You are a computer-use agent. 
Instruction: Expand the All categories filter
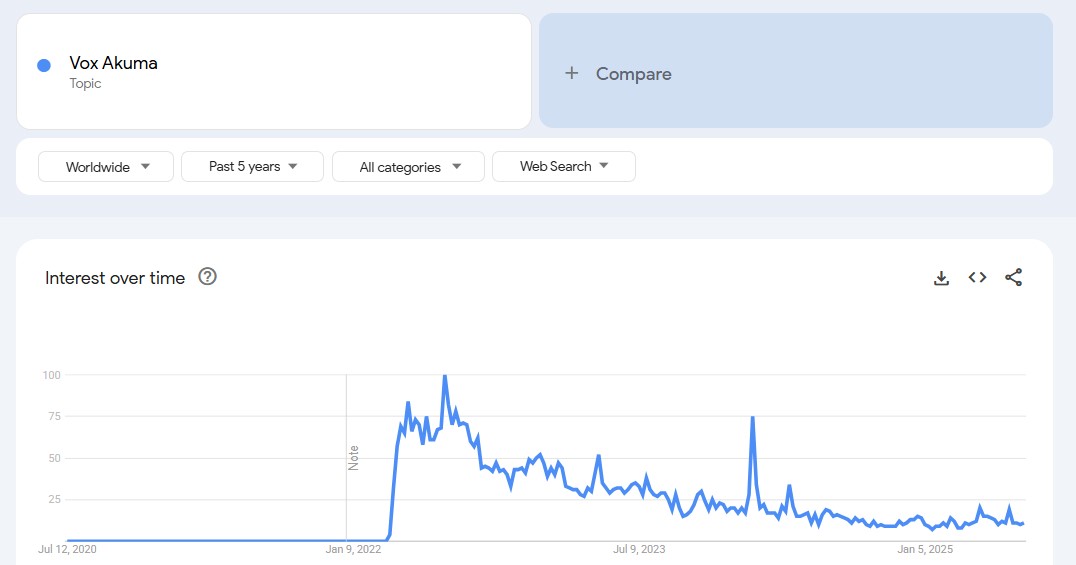[408, 167]
